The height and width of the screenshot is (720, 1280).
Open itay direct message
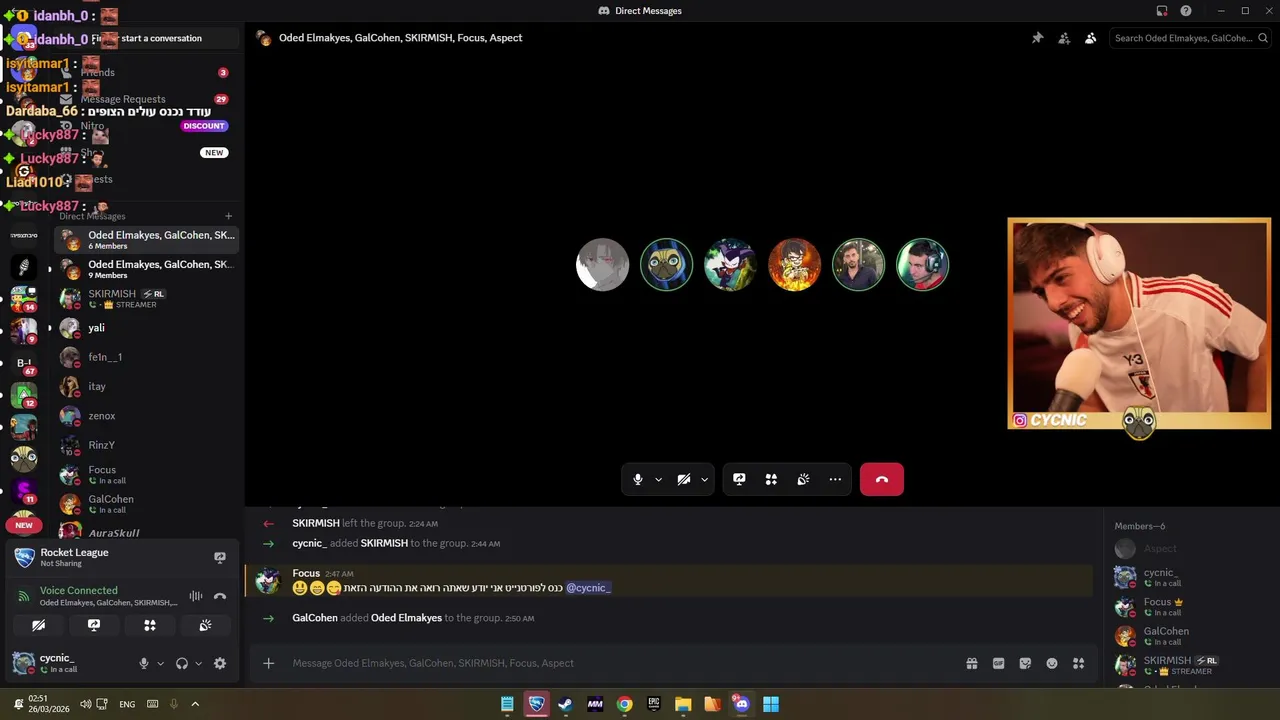[145, 386]
